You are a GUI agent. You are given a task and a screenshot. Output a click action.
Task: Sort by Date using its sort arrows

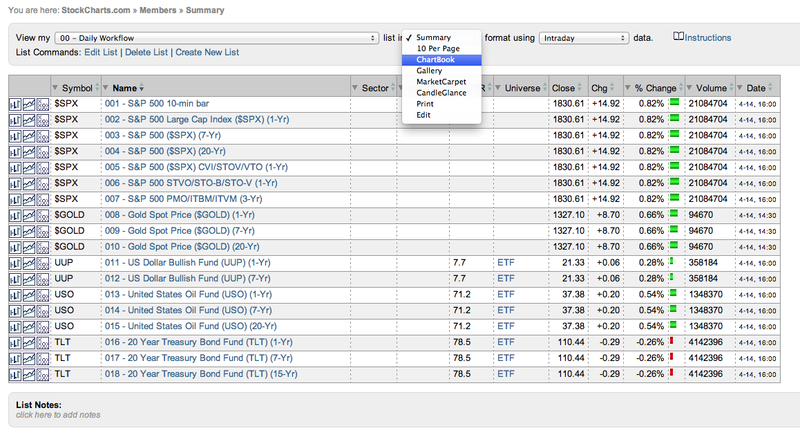(770, 88)
